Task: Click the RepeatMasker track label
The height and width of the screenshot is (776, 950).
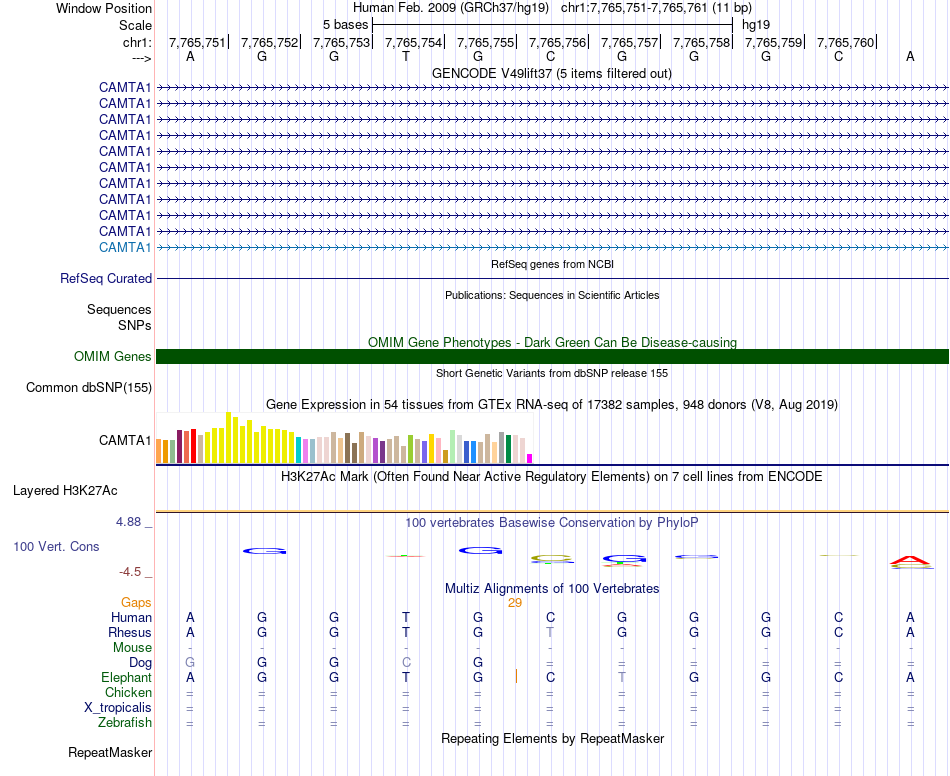Action: click(x=110, y=753)
